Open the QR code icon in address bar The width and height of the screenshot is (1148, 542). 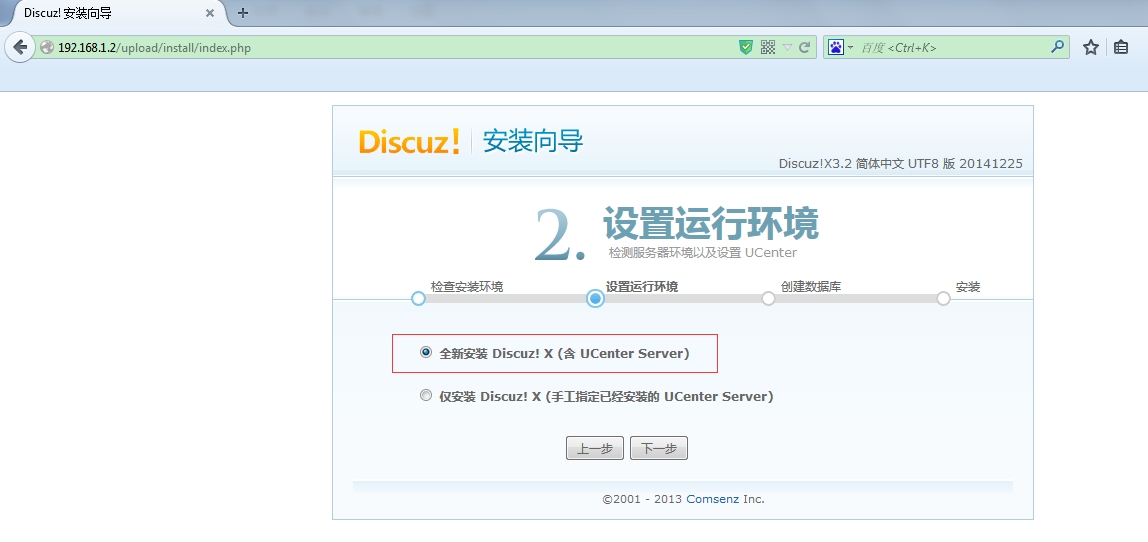tap(767, 48)
